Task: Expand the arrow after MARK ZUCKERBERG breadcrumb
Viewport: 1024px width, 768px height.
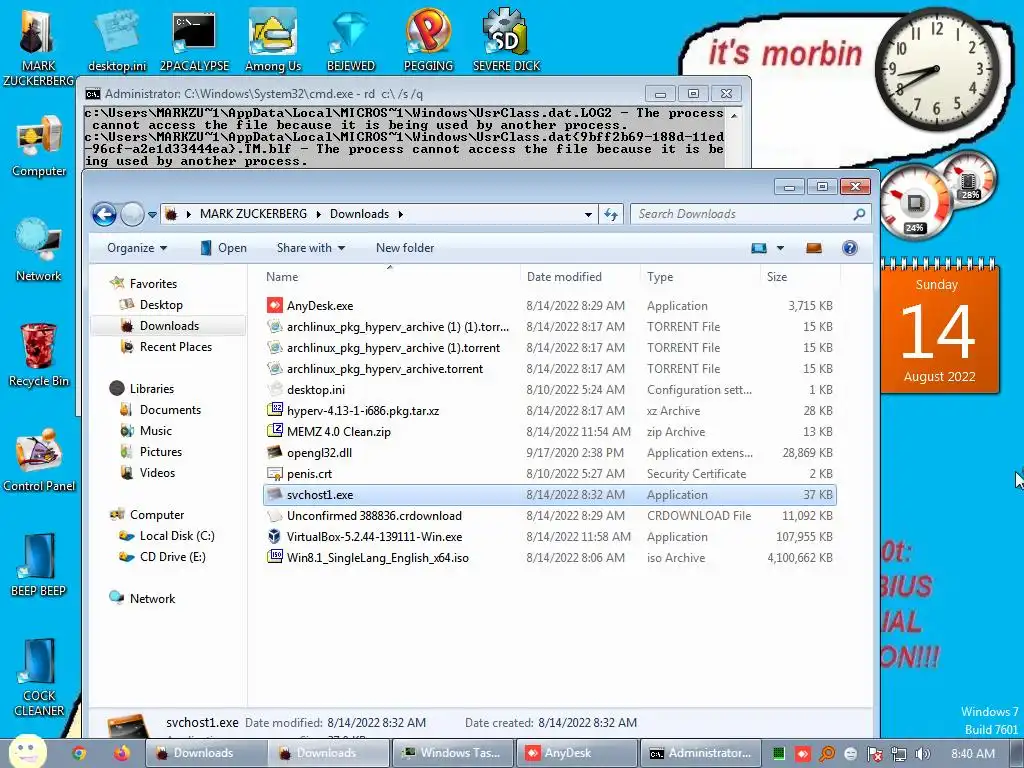Action: [319, 214]
